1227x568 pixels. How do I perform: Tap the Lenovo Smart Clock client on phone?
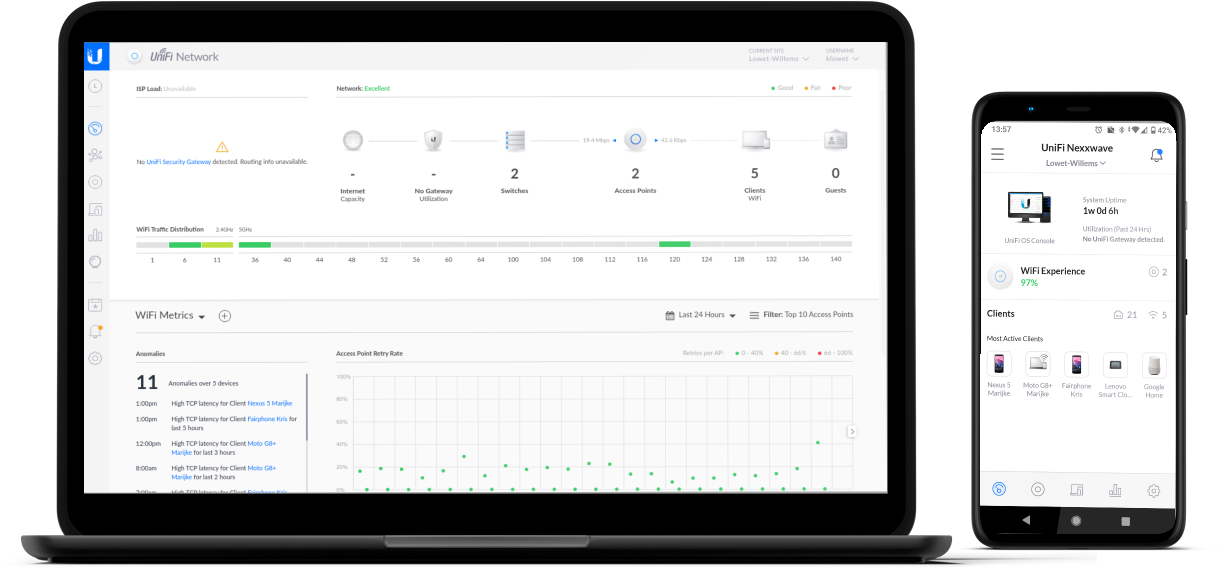1115,375
